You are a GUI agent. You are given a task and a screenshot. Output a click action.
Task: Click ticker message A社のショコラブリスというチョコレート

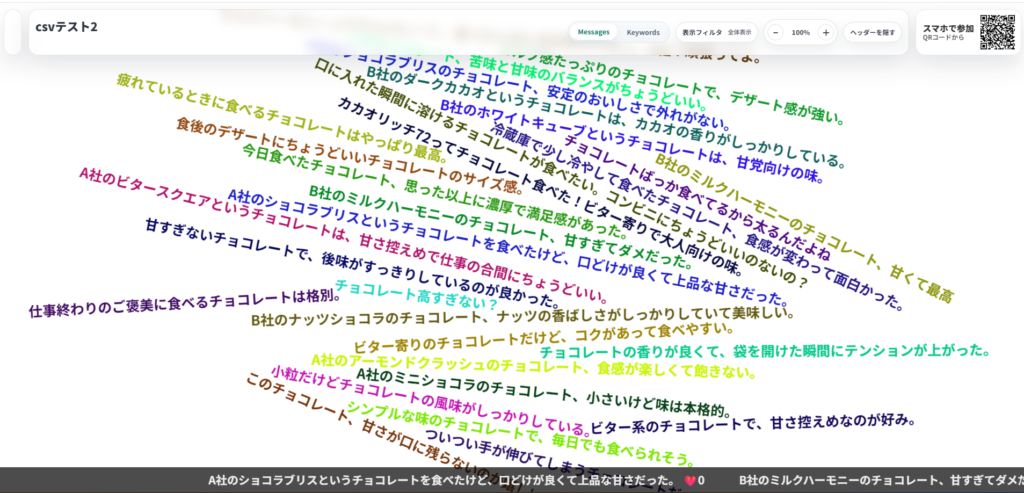tap(441, 481)
